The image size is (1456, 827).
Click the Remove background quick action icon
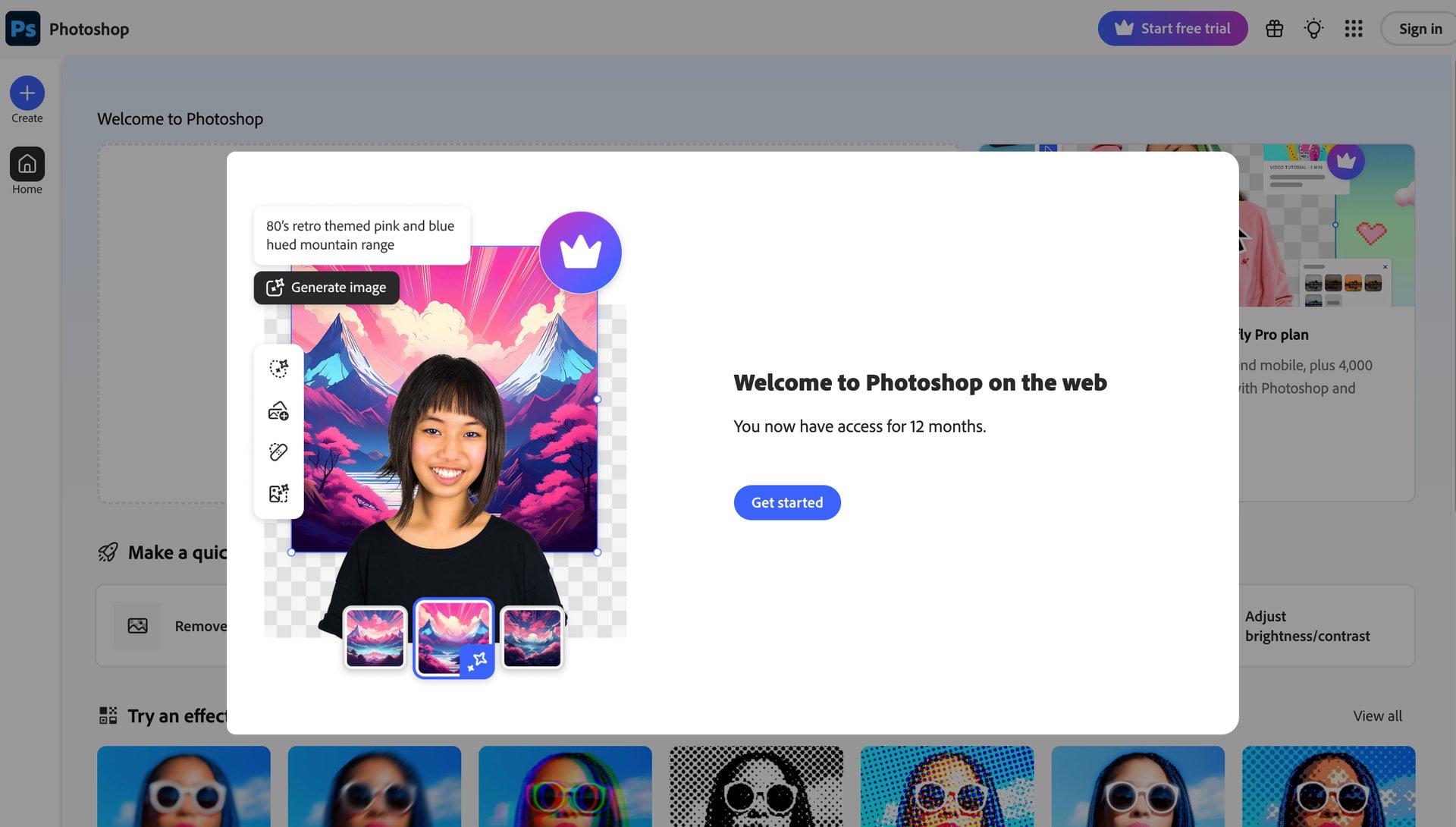point(138,625)
